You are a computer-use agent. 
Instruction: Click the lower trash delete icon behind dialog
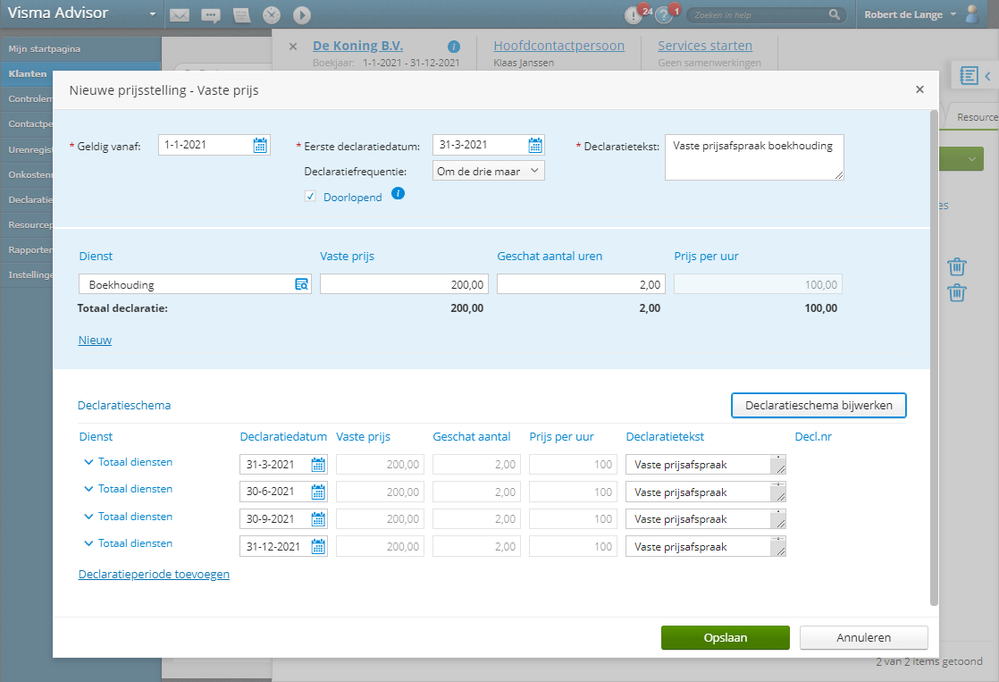956,293
